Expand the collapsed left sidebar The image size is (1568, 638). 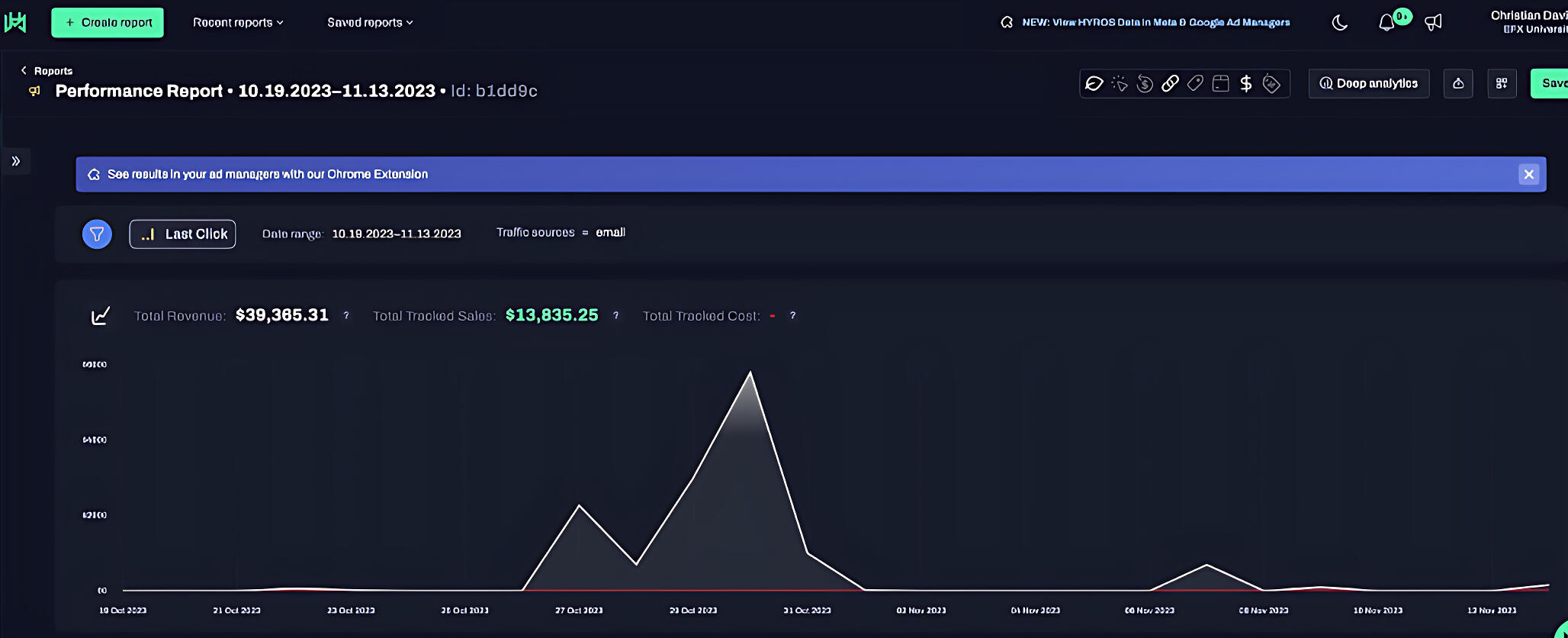(16, 161)
